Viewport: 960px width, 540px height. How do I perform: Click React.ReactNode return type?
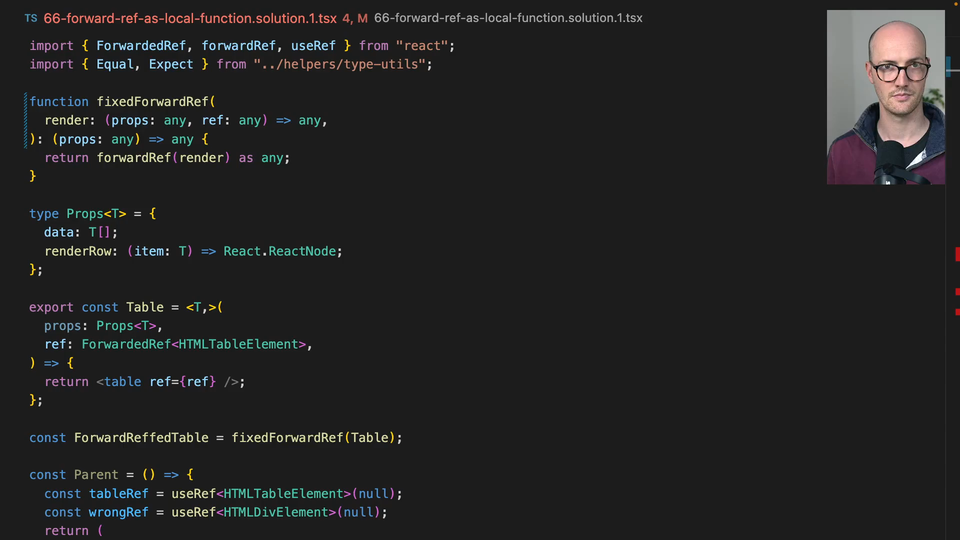[x=282, y=251]
